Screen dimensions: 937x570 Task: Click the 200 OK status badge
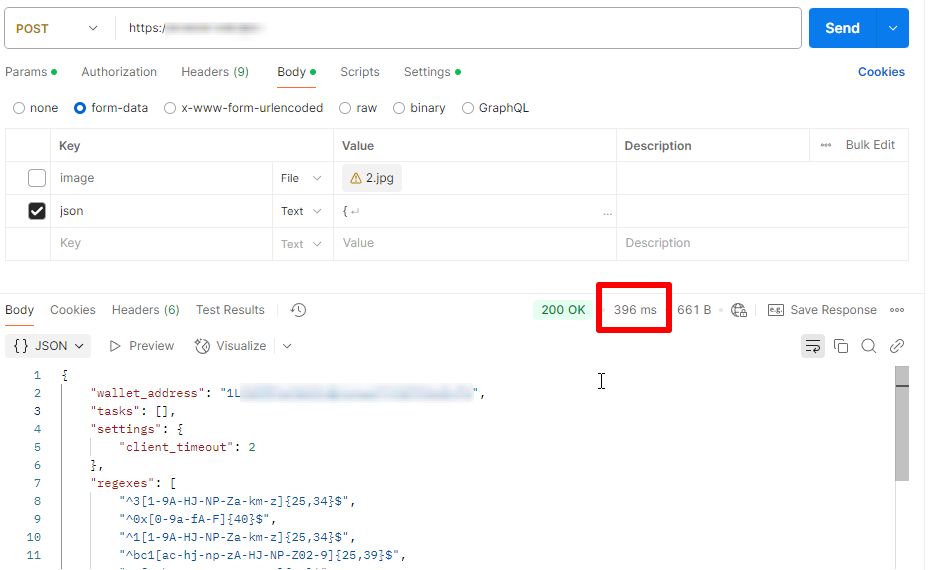(x=563, y=310)
